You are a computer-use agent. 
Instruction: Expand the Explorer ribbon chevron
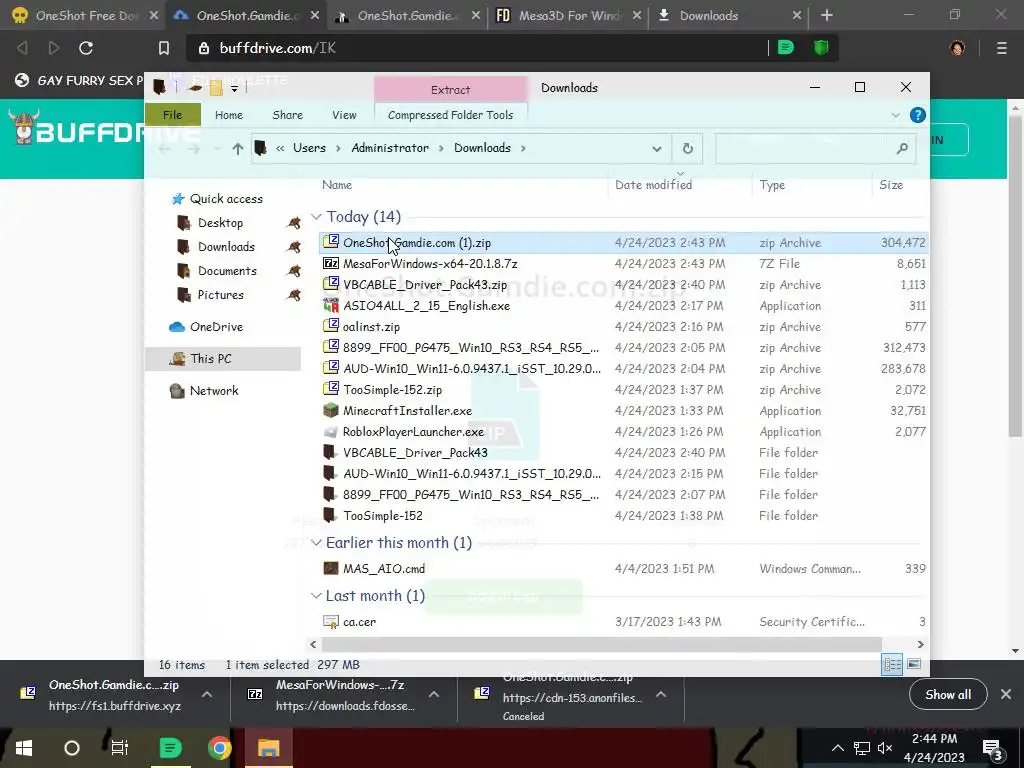895,115
